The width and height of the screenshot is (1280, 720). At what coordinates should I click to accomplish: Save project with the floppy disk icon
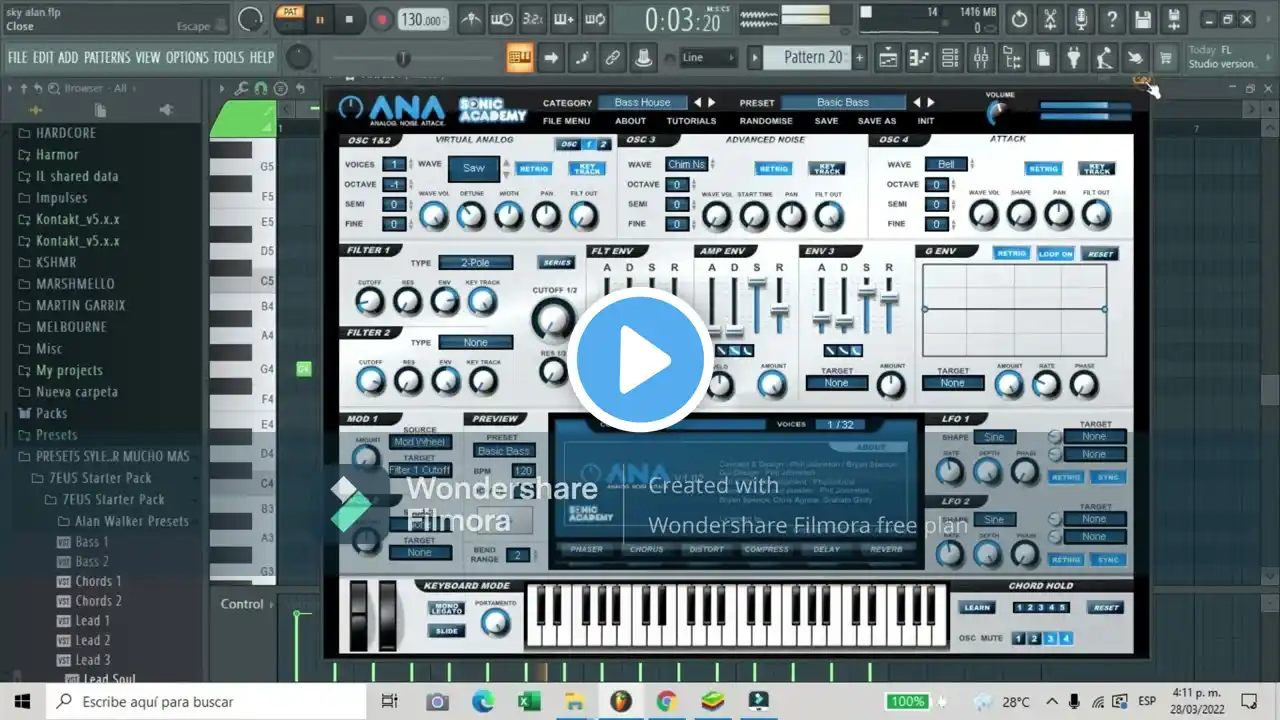click(x=1143, y=19)
